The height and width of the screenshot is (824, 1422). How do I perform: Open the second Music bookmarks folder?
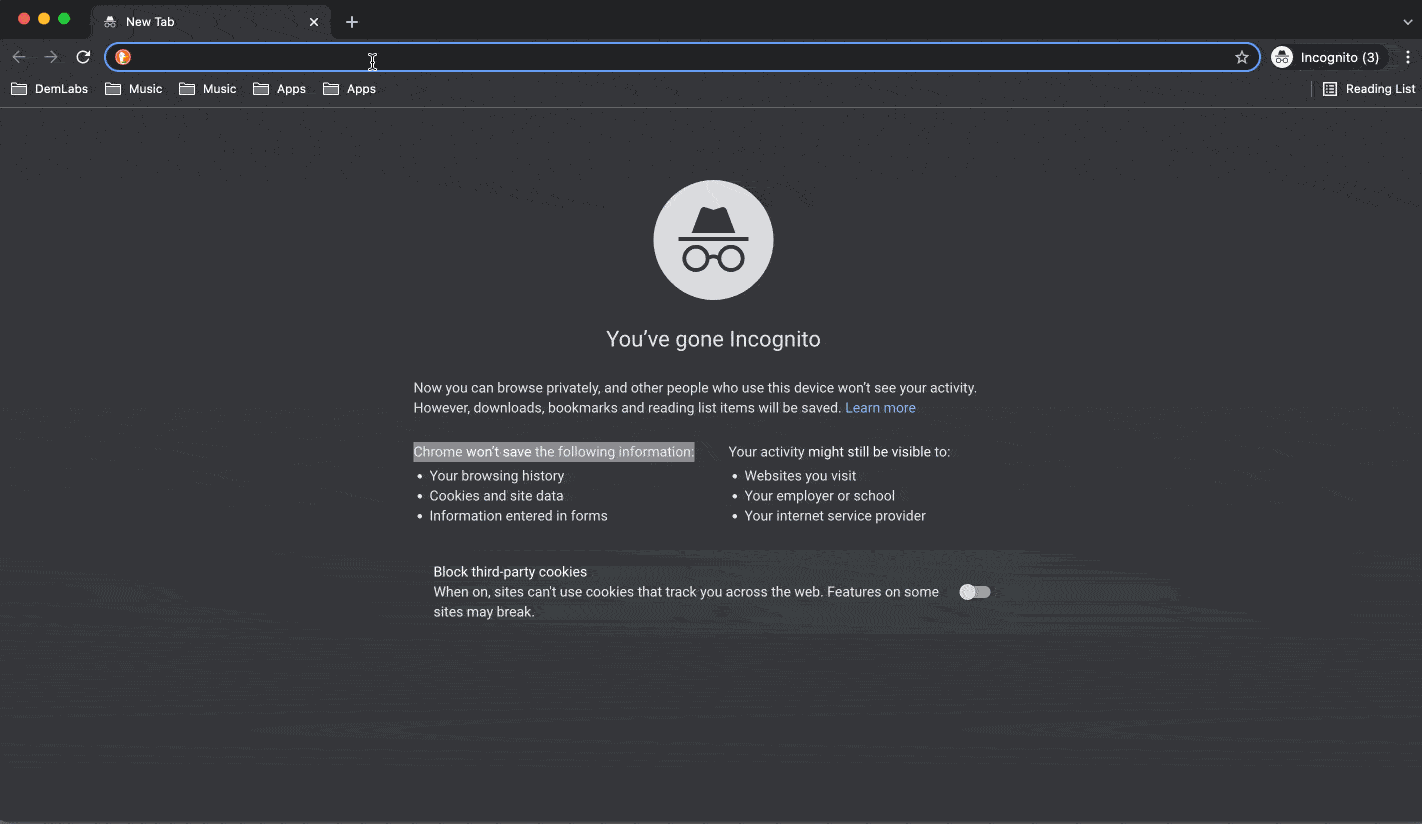coord(208,89)
